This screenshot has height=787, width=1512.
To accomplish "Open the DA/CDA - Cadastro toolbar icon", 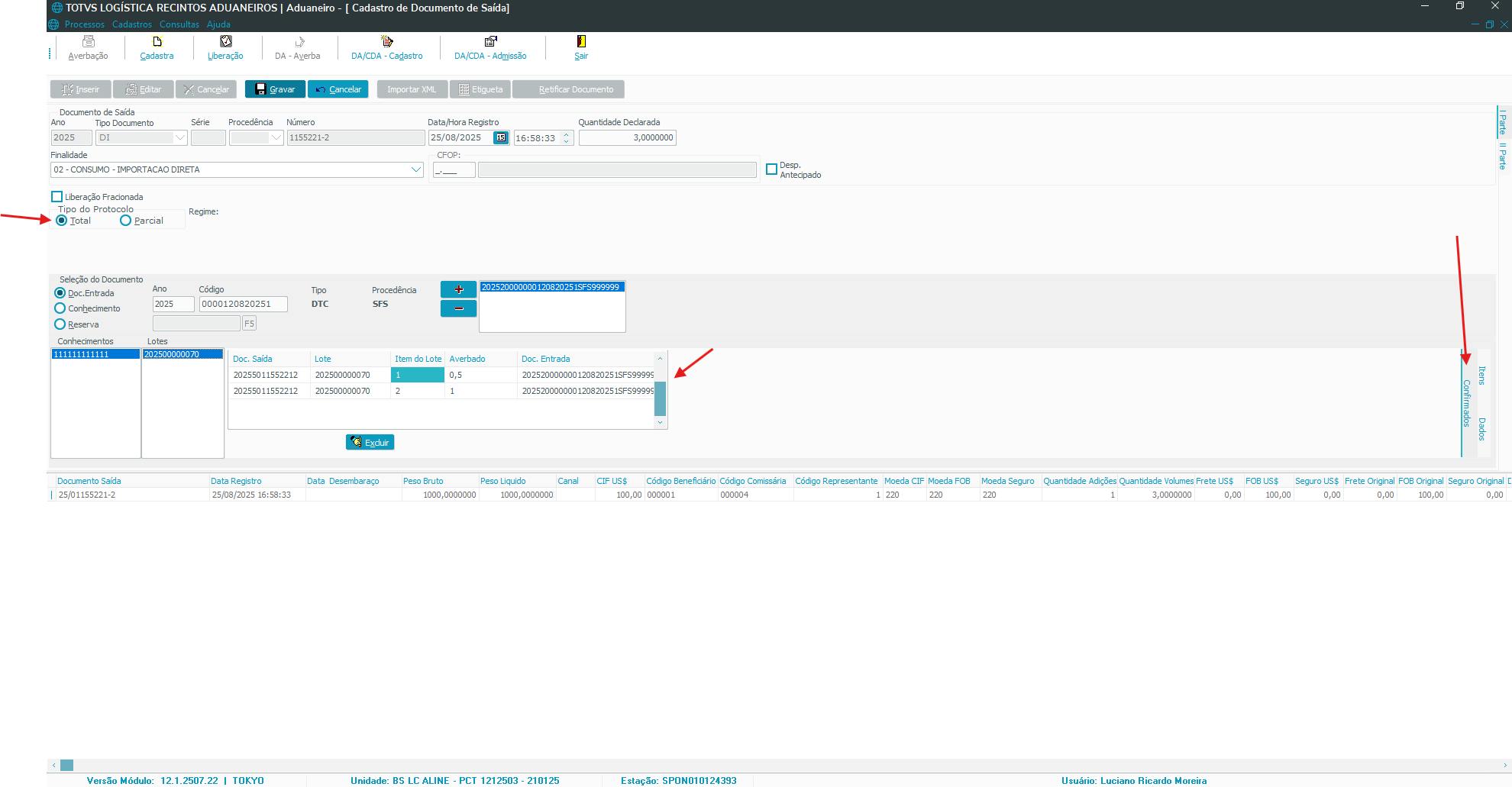I will [386, 47].
